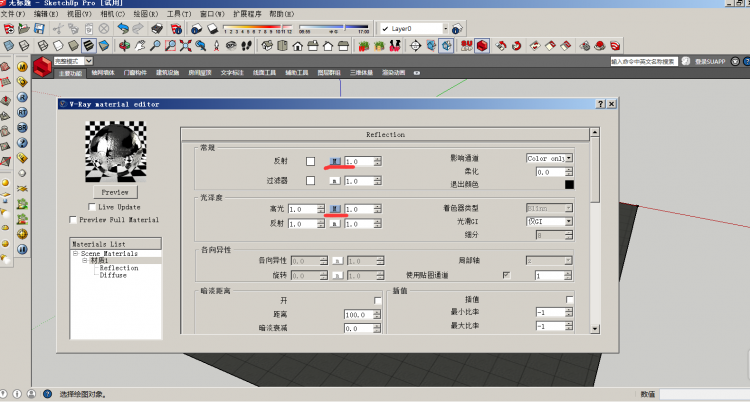Start V-Ray render with R icon
The width and height of the screenshot is (750, 402).
[22, 97]
